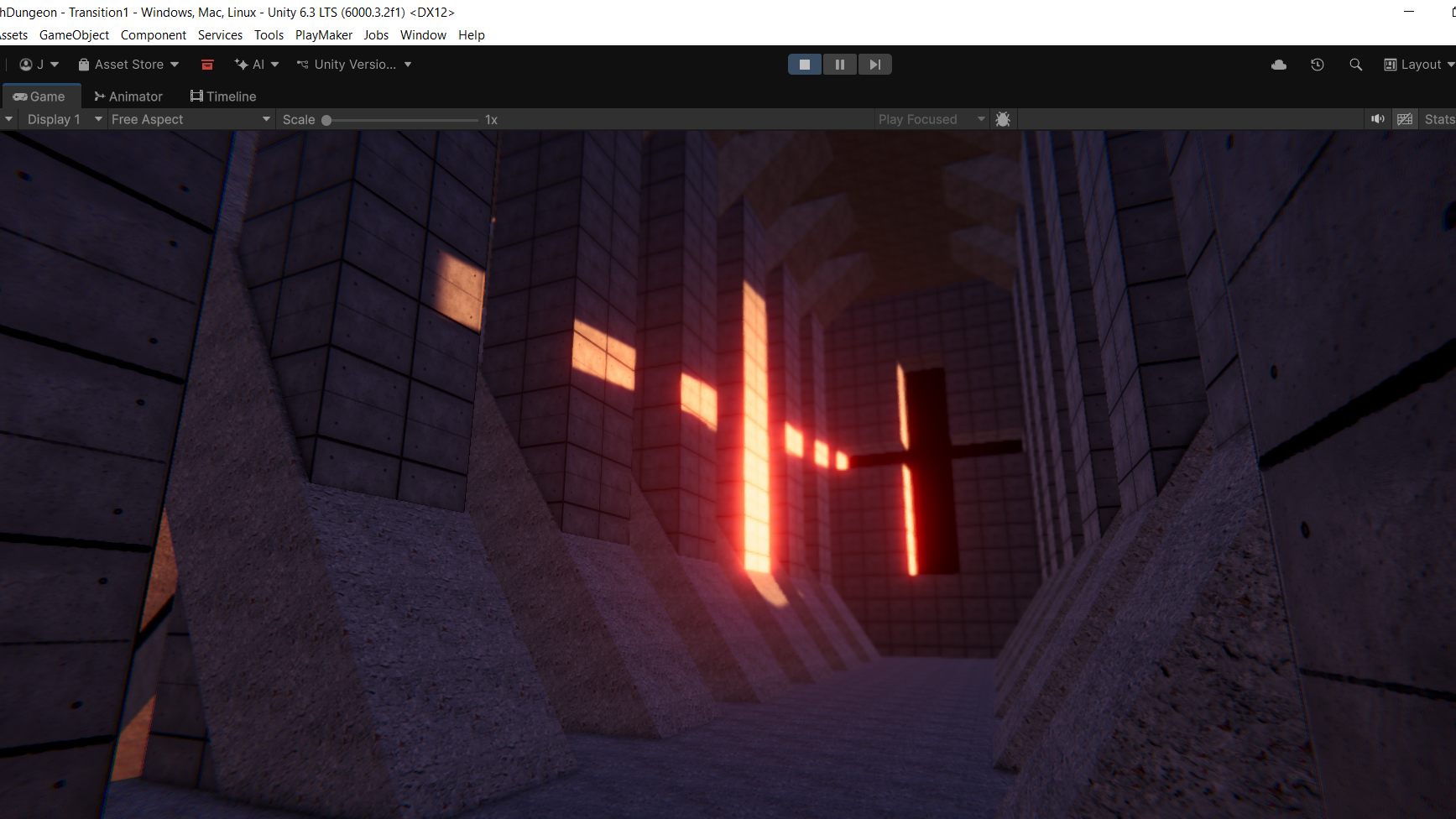1456x819 pixels.
Task: Open the Unity Version Control dropdown
Action: (x=354, y=65)
